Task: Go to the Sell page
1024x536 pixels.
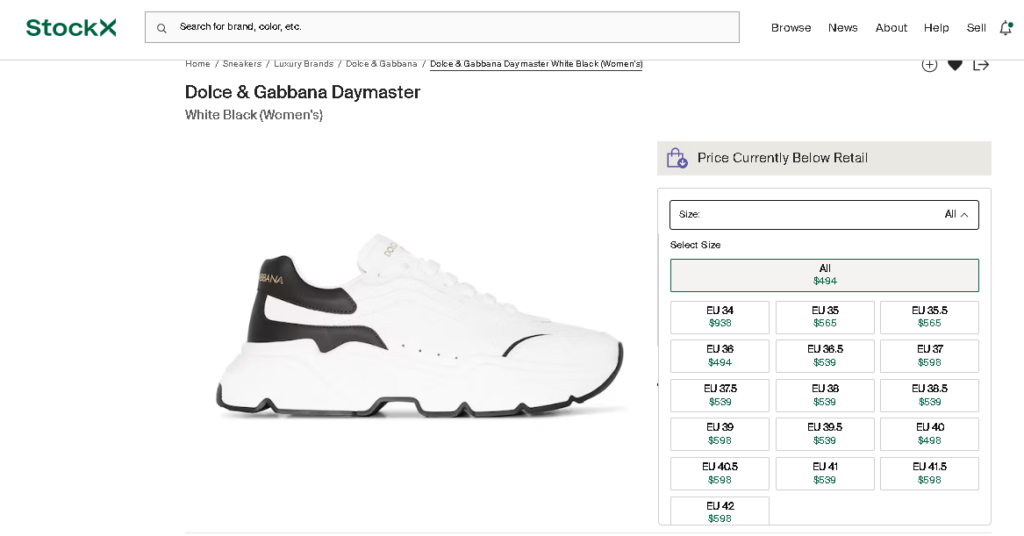Action: click(x=976, y=28)
